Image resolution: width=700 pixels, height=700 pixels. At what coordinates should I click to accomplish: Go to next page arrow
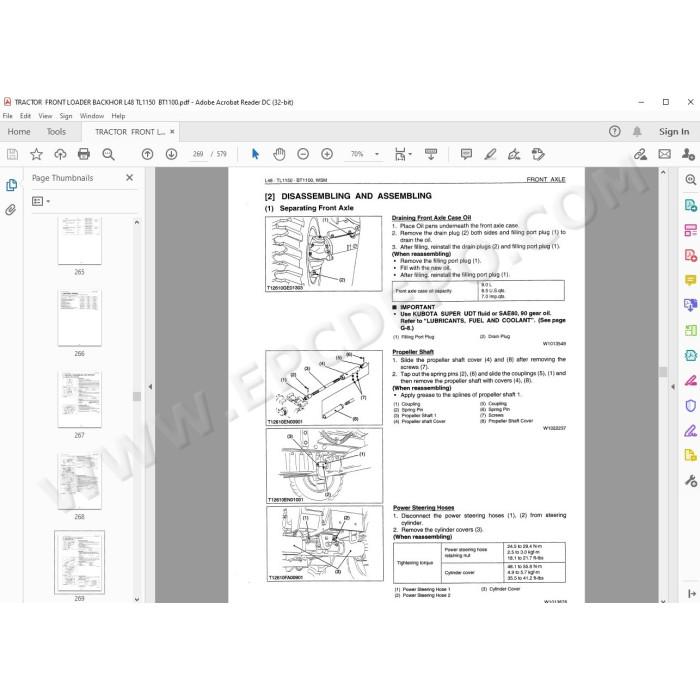[171, 154]
